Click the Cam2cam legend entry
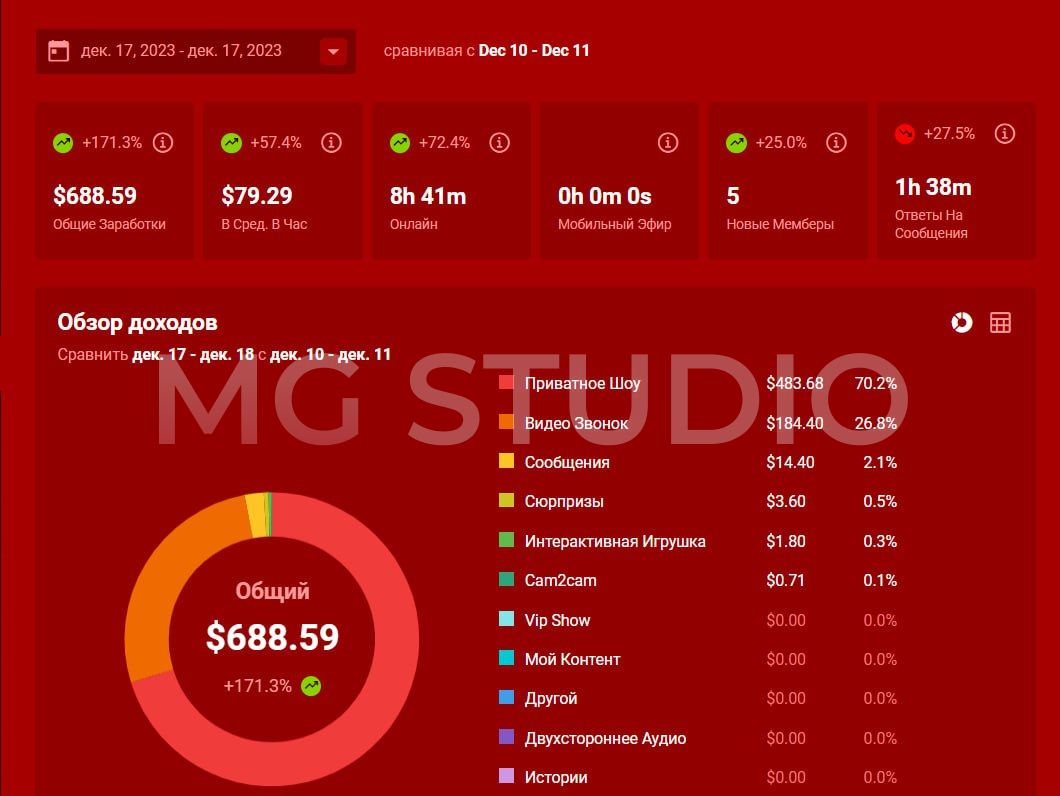The image size is (1060, 796). tap(560, 581)
